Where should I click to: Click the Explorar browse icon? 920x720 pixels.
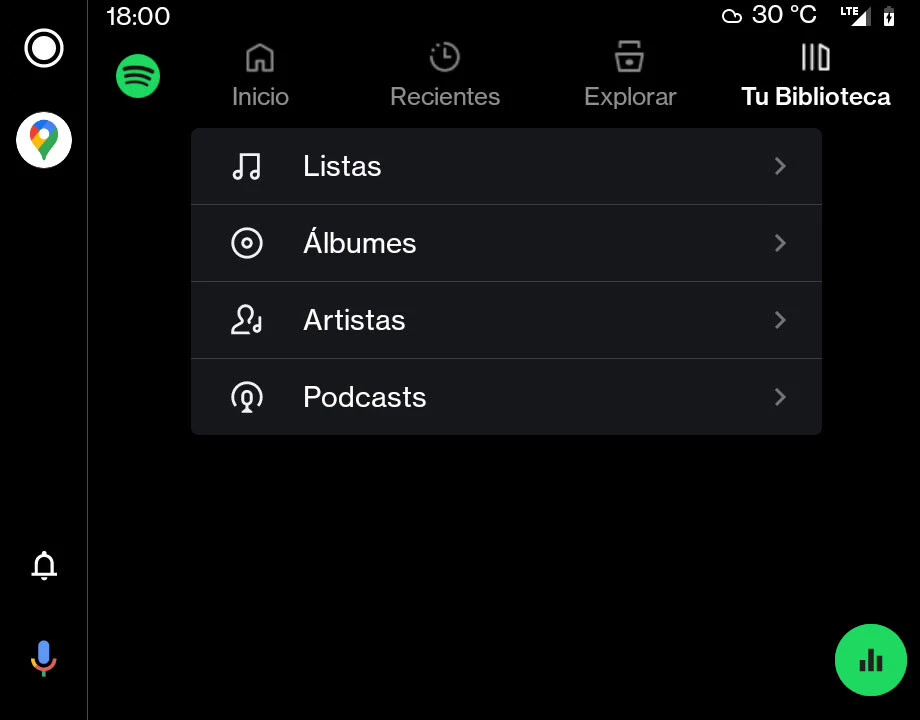pyautogui.click(x=630, y=56)
